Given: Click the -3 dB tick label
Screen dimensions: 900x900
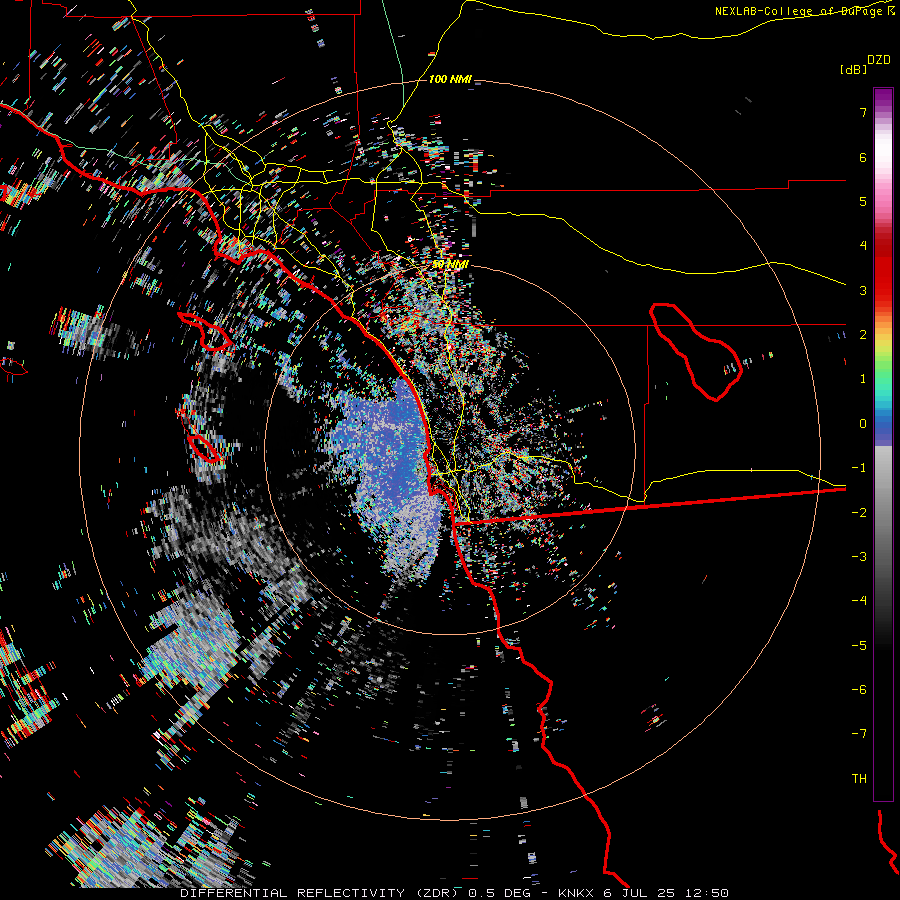Looking at the screenshot, I should (859, 557).
